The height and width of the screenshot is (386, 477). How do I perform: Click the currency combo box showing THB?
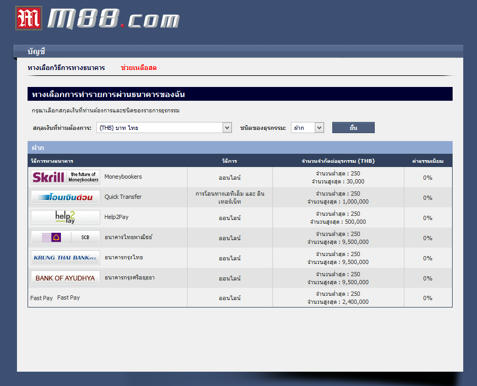(x=164, y=128)
